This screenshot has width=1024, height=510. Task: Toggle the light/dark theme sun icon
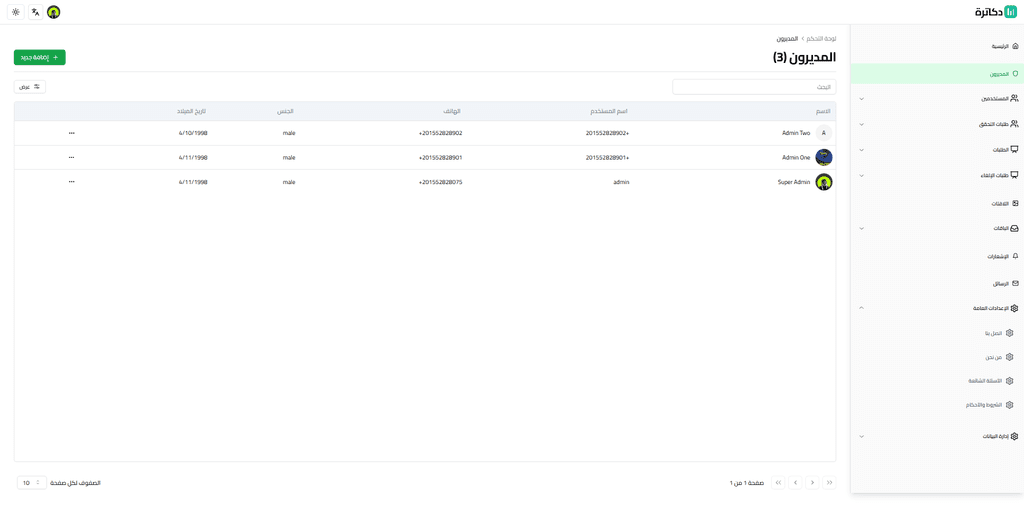pos(16,12)
